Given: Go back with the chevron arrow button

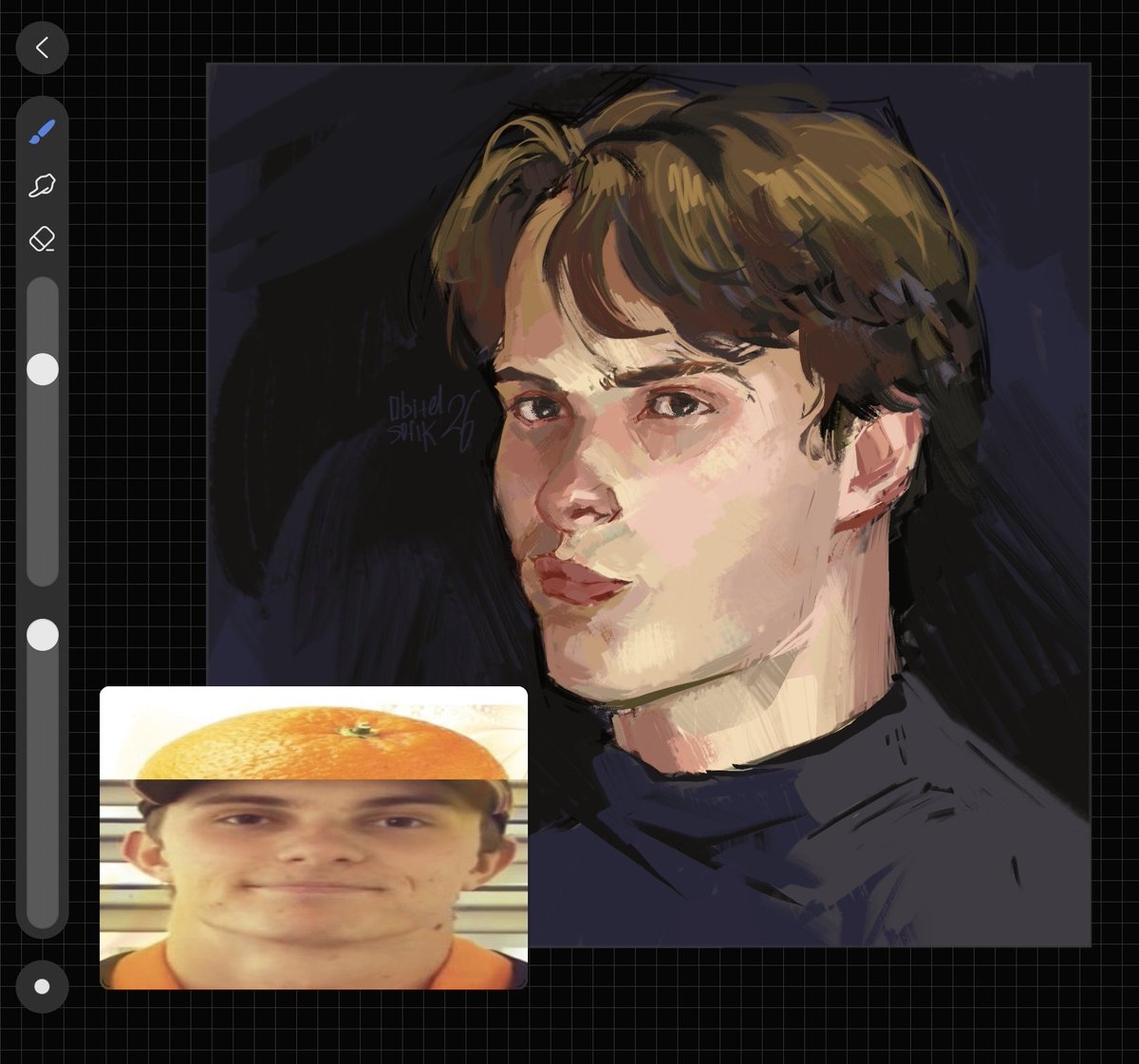Looking at the screenshot, I should pyautogui.click(x=42, y=47).
